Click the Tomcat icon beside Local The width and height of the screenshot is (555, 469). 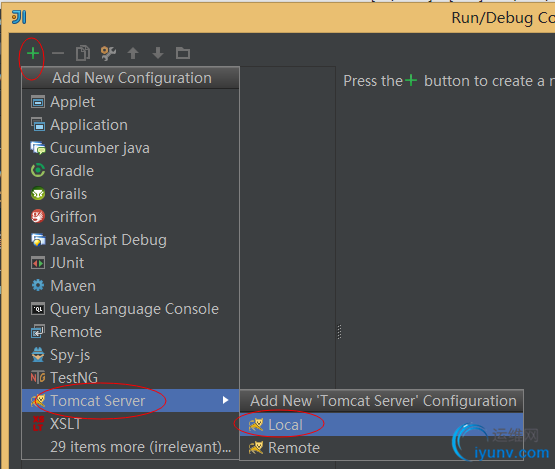coord(256,425)
